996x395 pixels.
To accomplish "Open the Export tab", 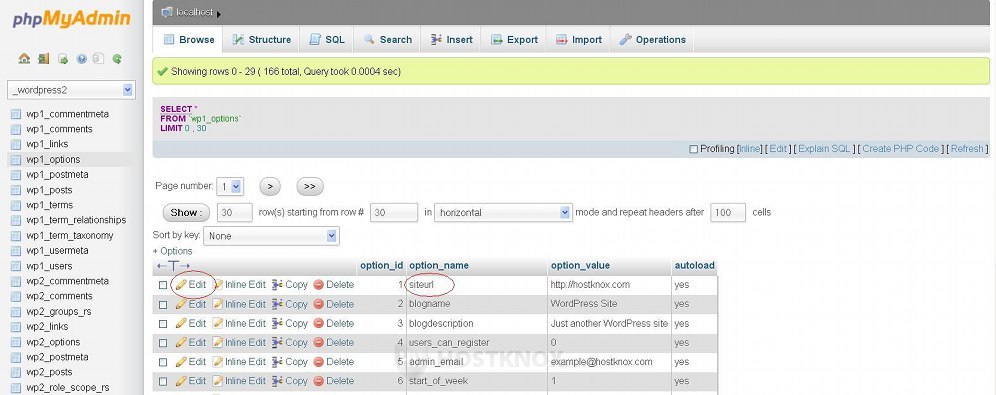I will (514, 39).
